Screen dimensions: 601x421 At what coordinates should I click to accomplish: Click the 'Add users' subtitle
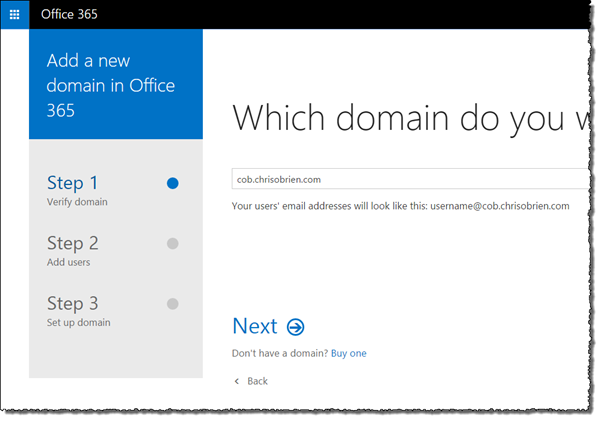pyautogui.click(x=69, y=262)
